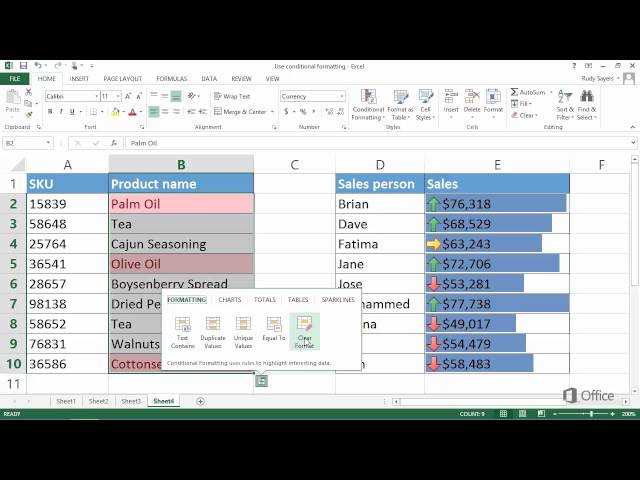
Task: Toggle bottom vertical alignment
Action: (x=176, y=96)
